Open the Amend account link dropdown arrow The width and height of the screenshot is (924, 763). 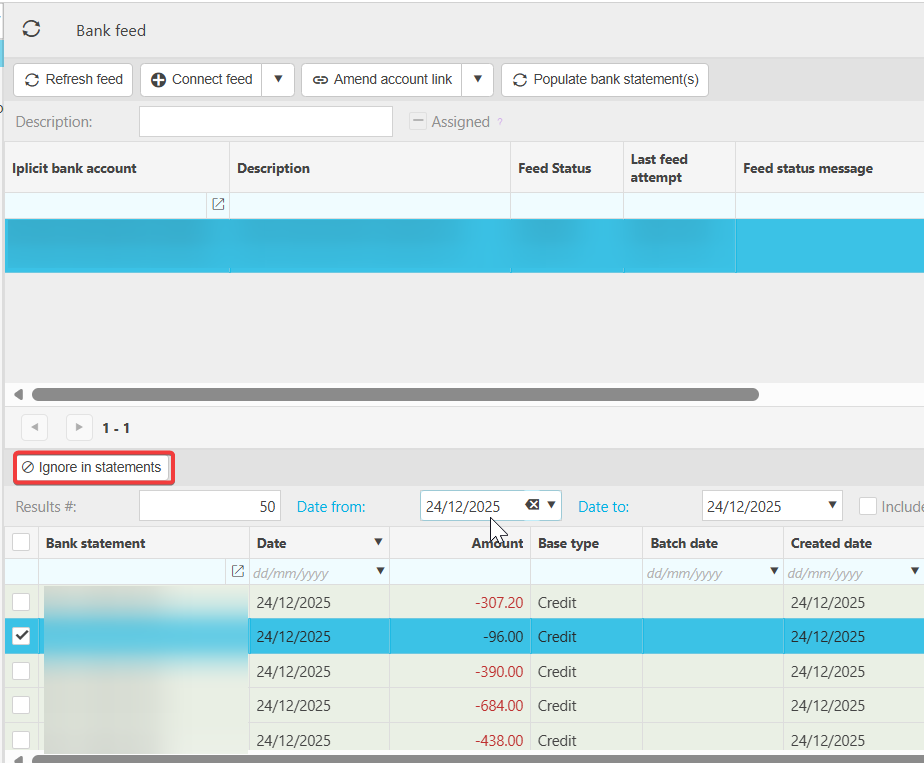[x=478, y=80]
